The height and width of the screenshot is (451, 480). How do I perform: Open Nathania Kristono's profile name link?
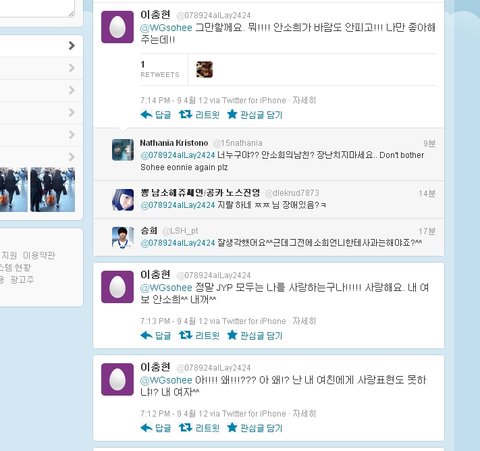[x=174, y=143]
